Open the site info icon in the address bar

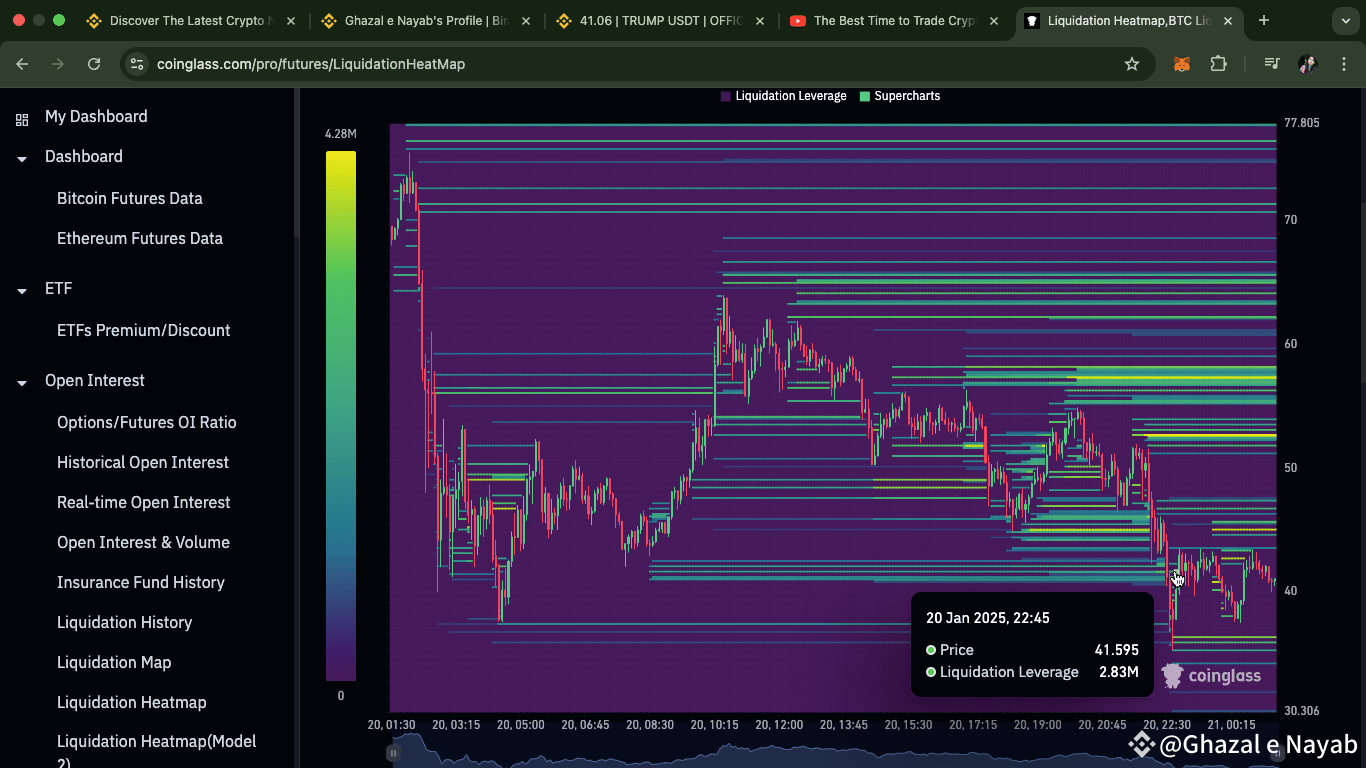pyautogui.click(x=137, y=64)
